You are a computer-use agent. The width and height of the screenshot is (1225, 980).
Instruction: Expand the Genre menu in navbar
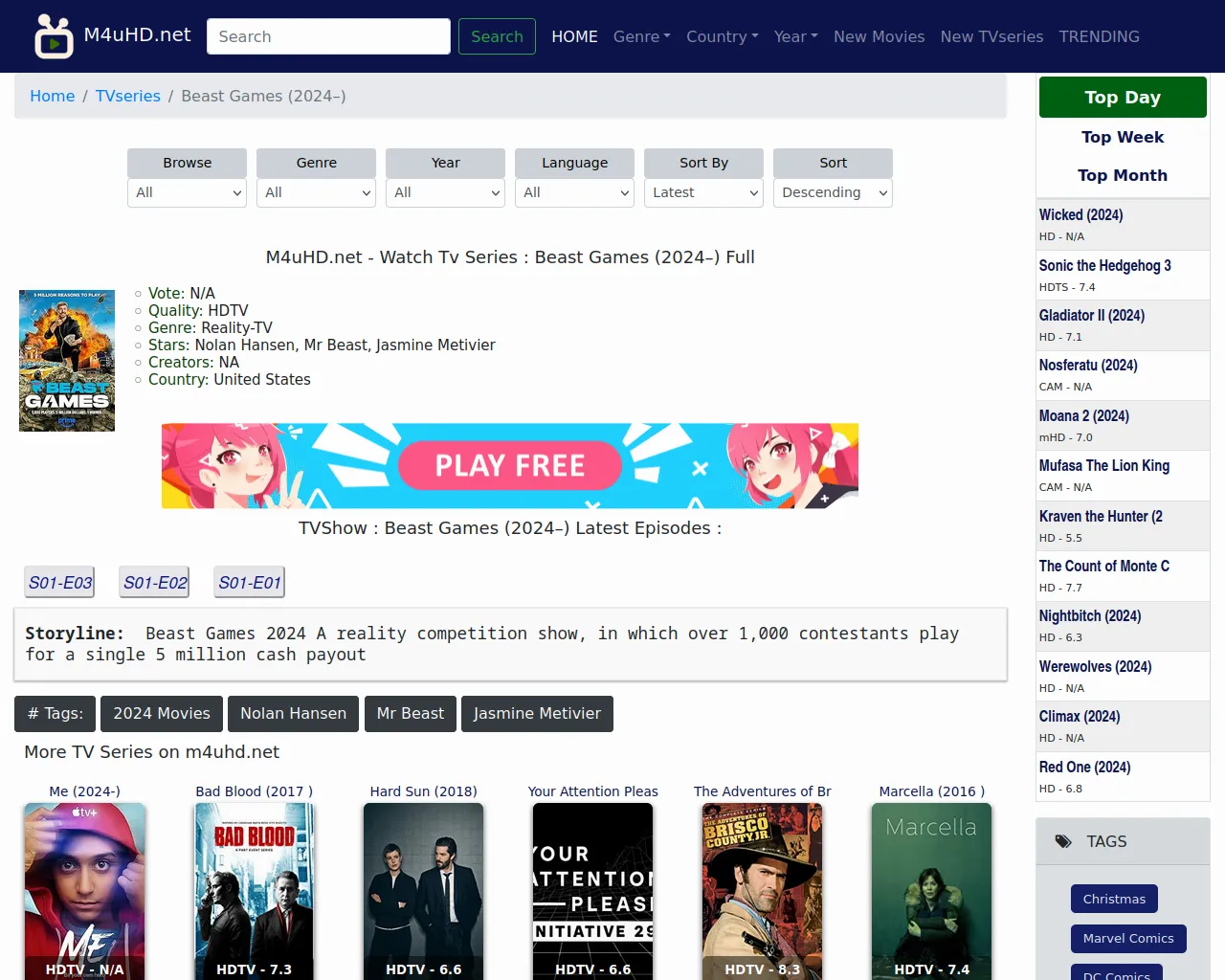click(x=642, y=36)
